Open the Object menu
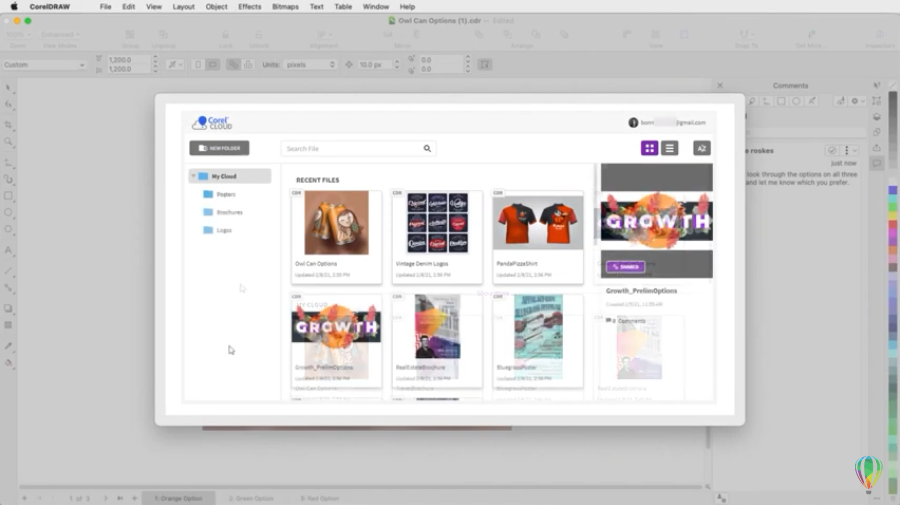Screen dimensions: 900x505 [x=216, y=7]
